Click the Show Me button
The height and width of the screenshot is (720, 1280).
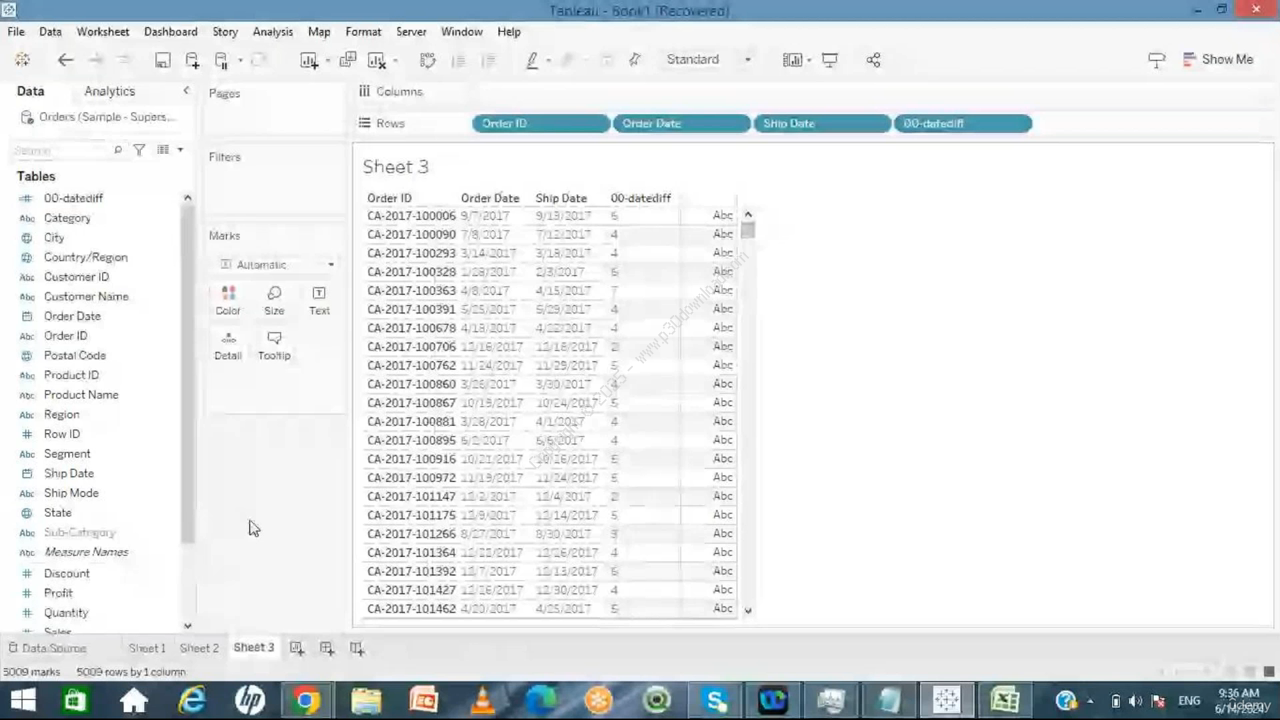click(x=1217, y=60)
